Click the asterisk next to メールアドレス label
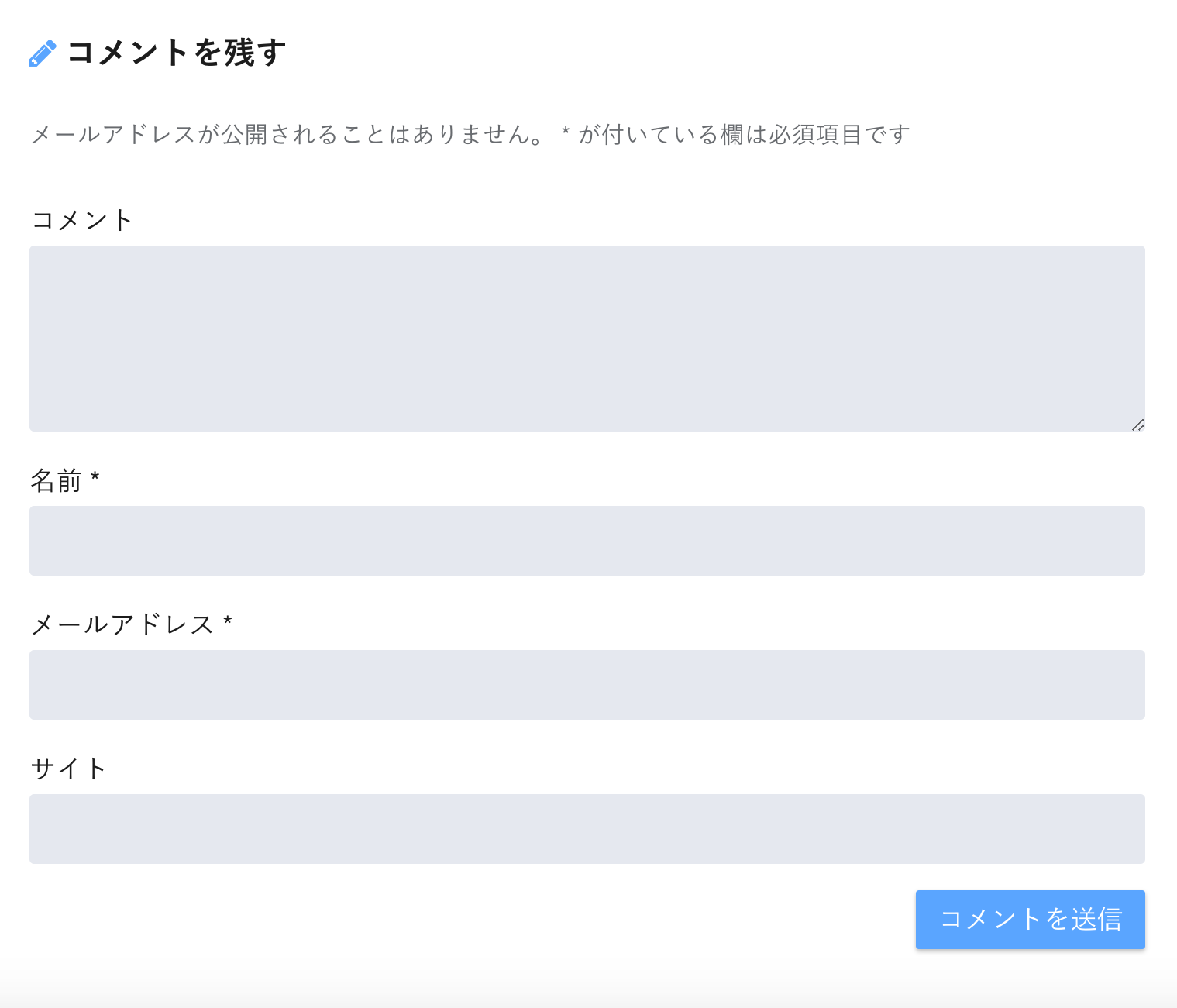The image size is (1177, 1008). point(228,621)
